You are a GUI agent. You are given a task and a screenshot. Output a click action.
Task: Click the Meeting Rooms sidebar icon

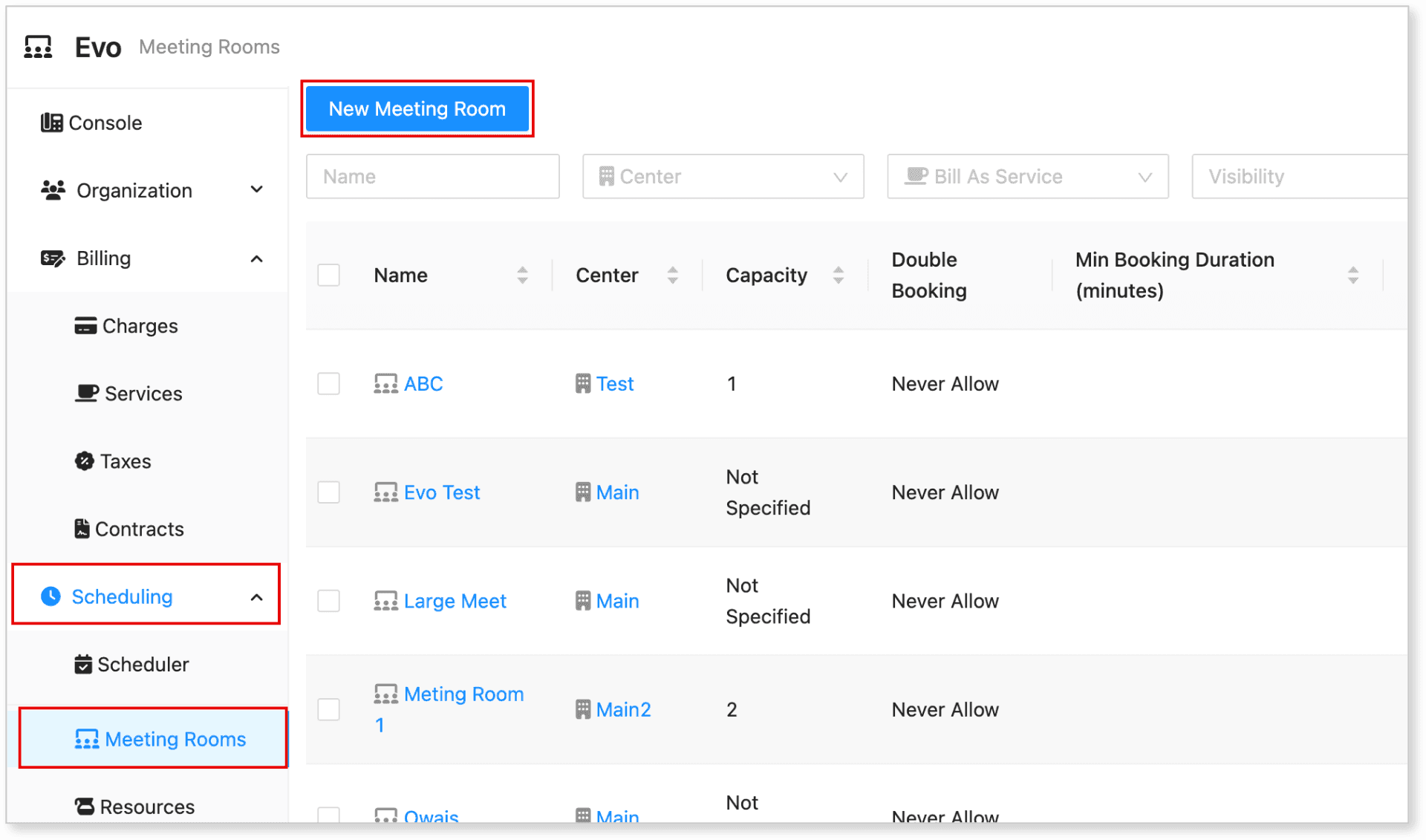(87, 739)
